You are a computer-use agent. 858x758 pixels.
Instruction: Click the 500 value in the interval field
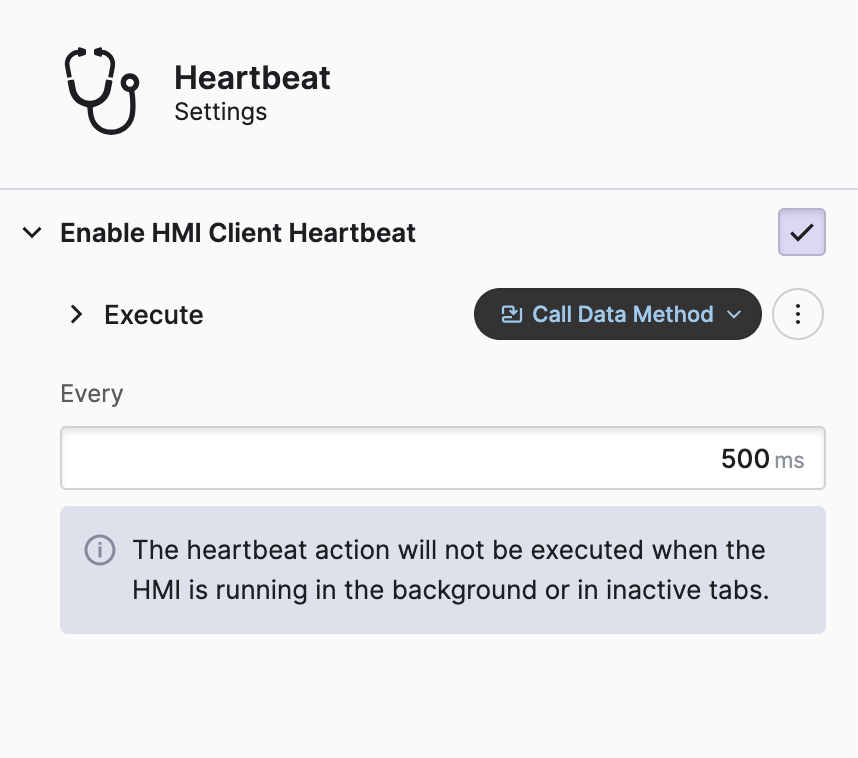pyautogui.click(x=745, y=459)
